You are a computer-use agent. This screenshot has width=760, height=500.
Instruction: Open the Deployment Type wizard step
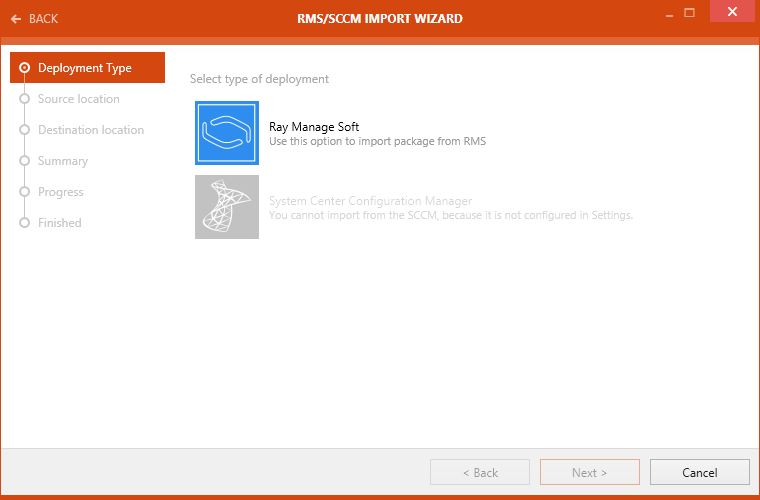coord(85,68)
